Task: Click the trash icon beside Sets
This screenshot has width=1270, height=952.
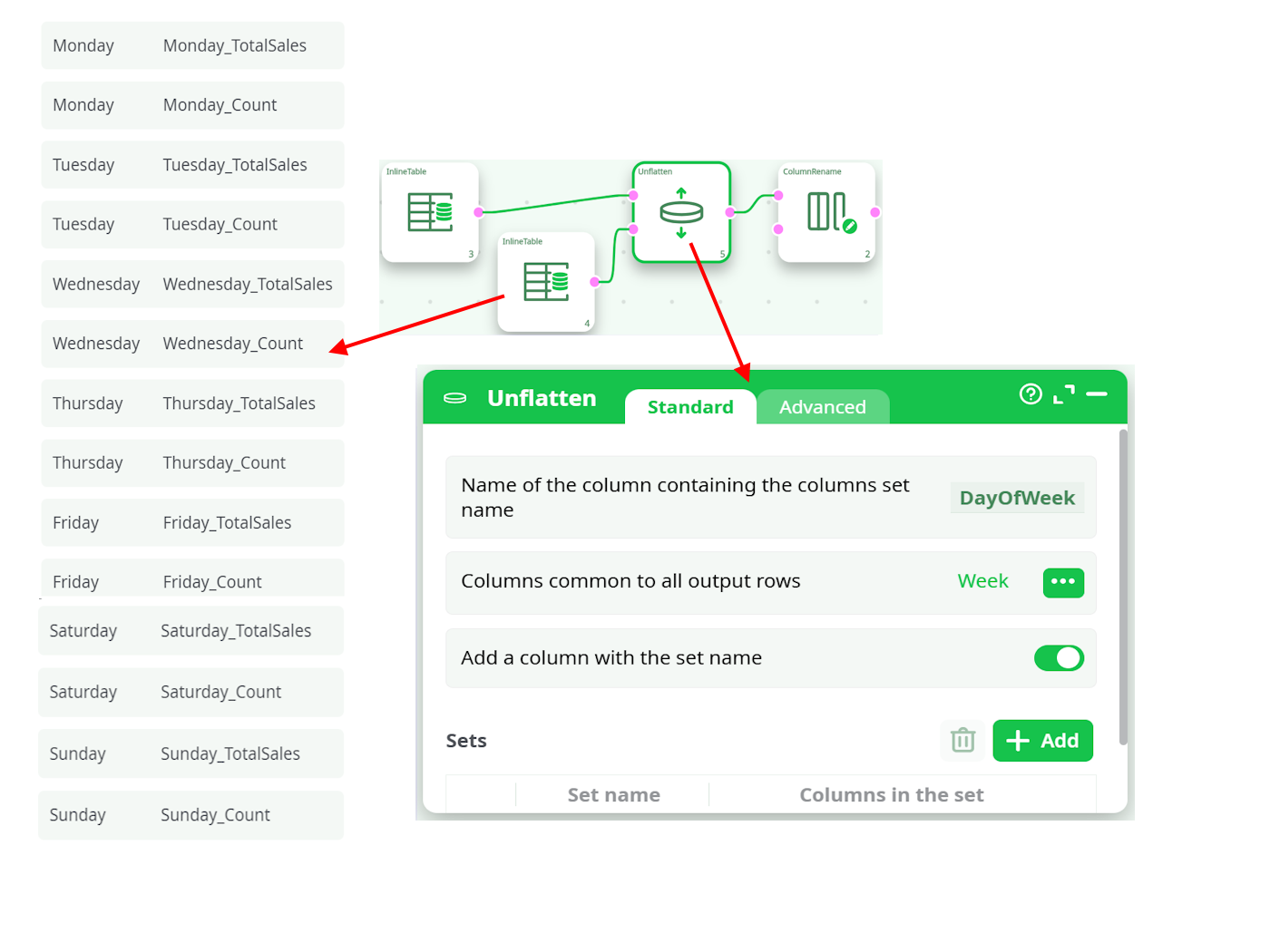Action: pos(962,741)
